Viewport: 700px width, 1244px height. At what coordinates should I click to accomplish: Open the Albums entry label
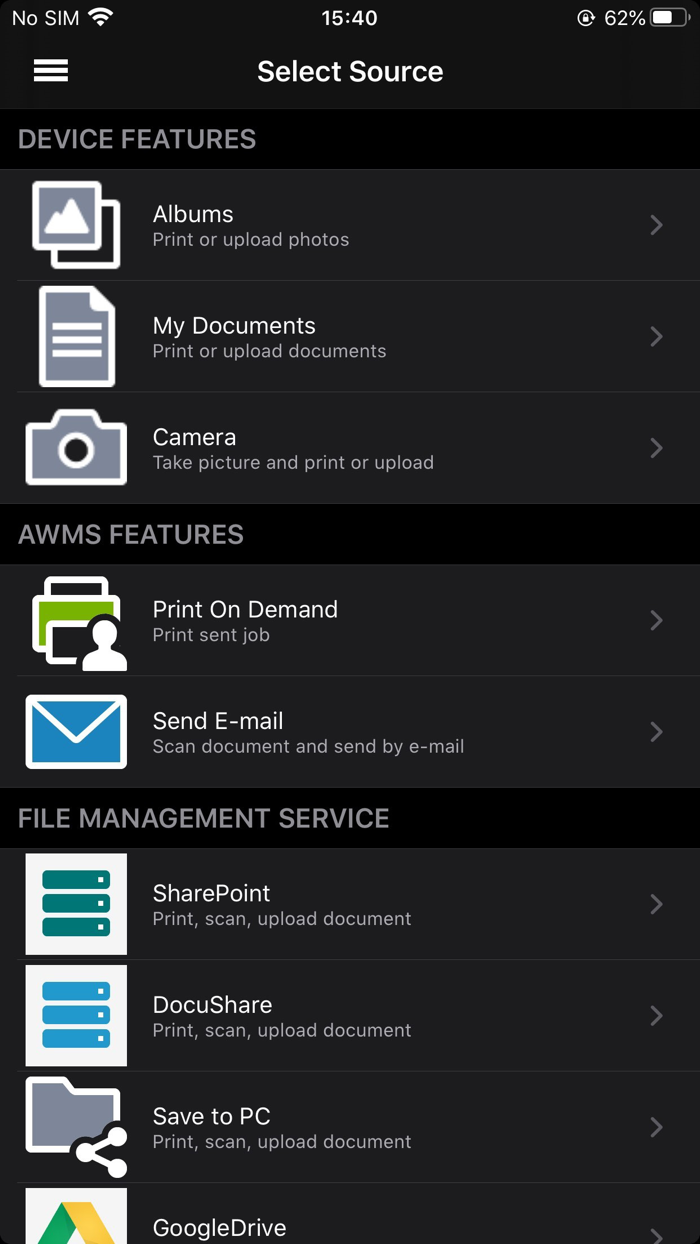[193, 214]
